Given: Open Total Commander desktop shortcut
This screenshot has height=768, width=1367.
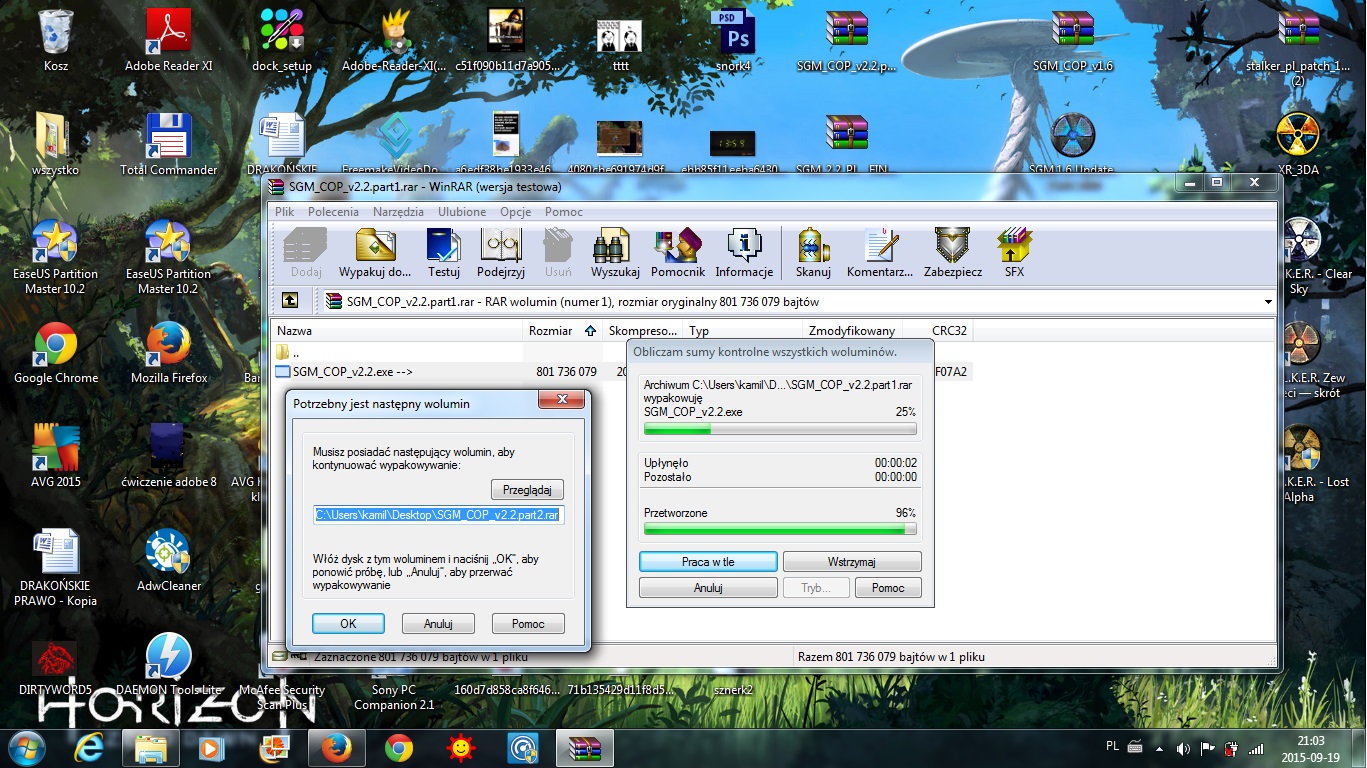Looking at the screenshot, I should pos(168,145).
